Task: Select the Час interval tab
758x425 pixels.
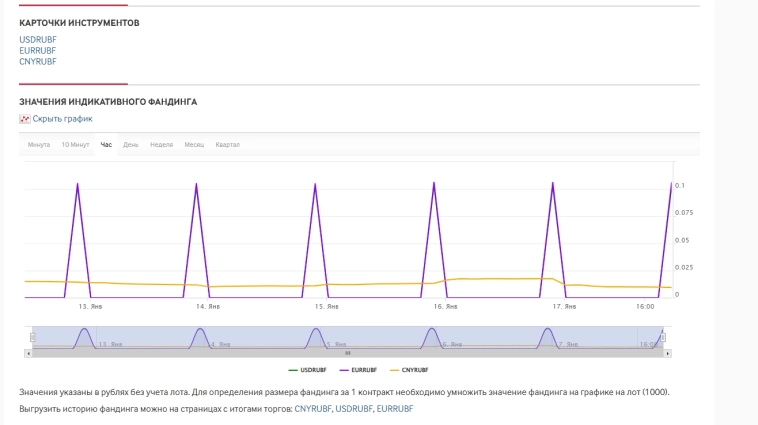Action: (x=106, y=145)
